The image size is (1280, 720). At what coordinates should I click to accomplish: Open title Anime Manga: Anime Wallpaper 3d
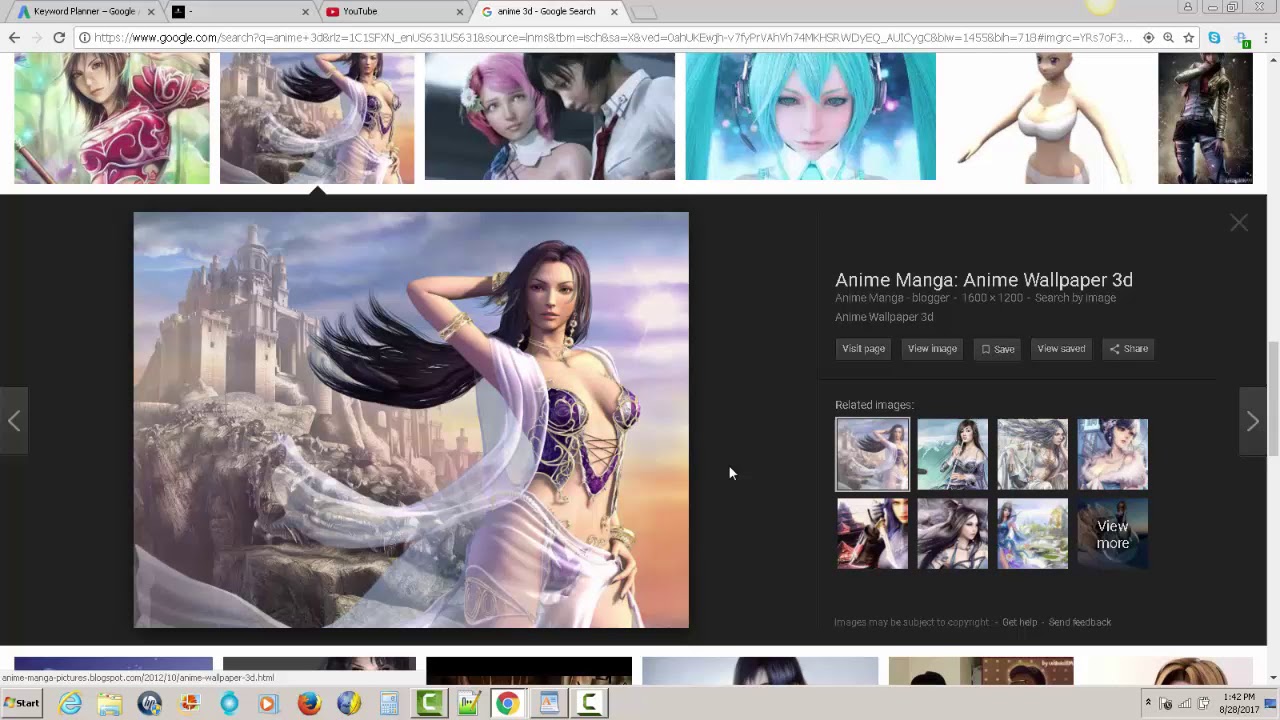tap(984, 280)
